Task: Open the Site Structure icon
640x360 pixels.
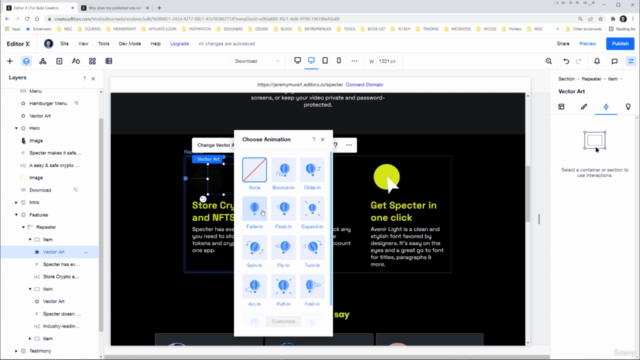Action: [x=42, y=61]
